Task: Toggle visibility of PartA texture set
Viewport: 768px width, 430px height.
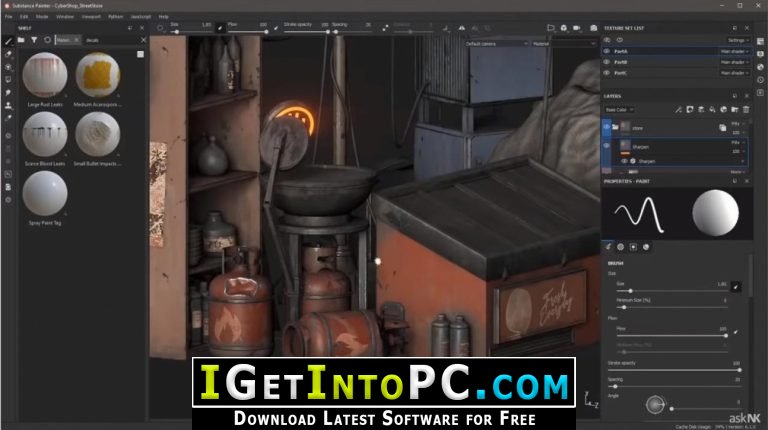Action: 607,50
